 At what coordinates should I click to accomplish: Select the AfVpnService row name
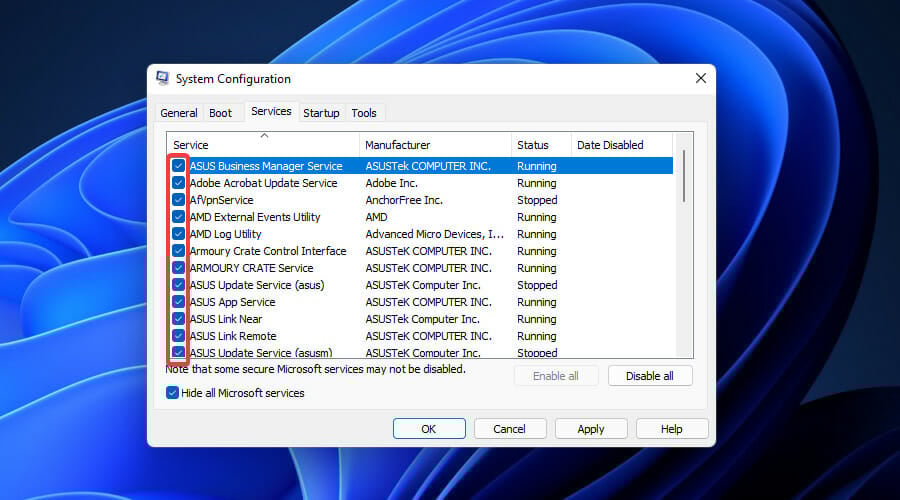(222, 200)
